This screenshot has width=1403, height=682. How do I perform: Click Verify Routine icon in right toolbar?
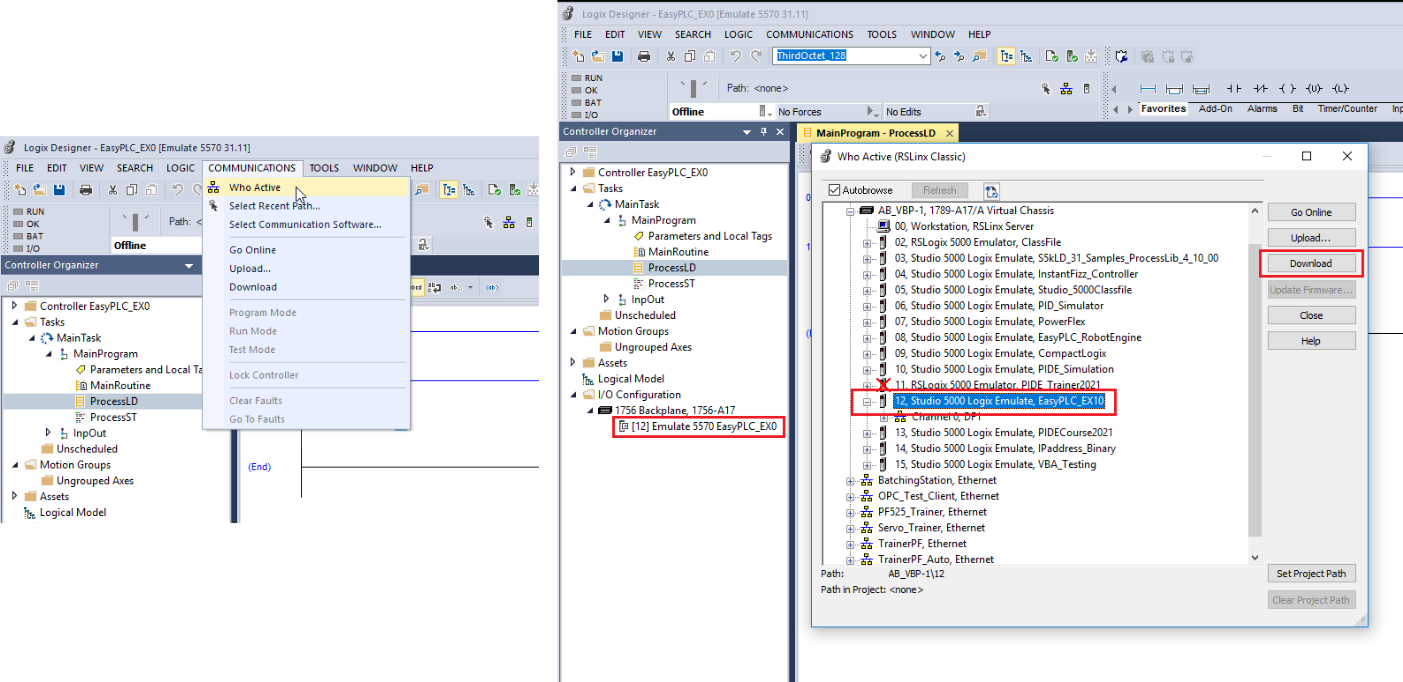tap(1053, 56)
